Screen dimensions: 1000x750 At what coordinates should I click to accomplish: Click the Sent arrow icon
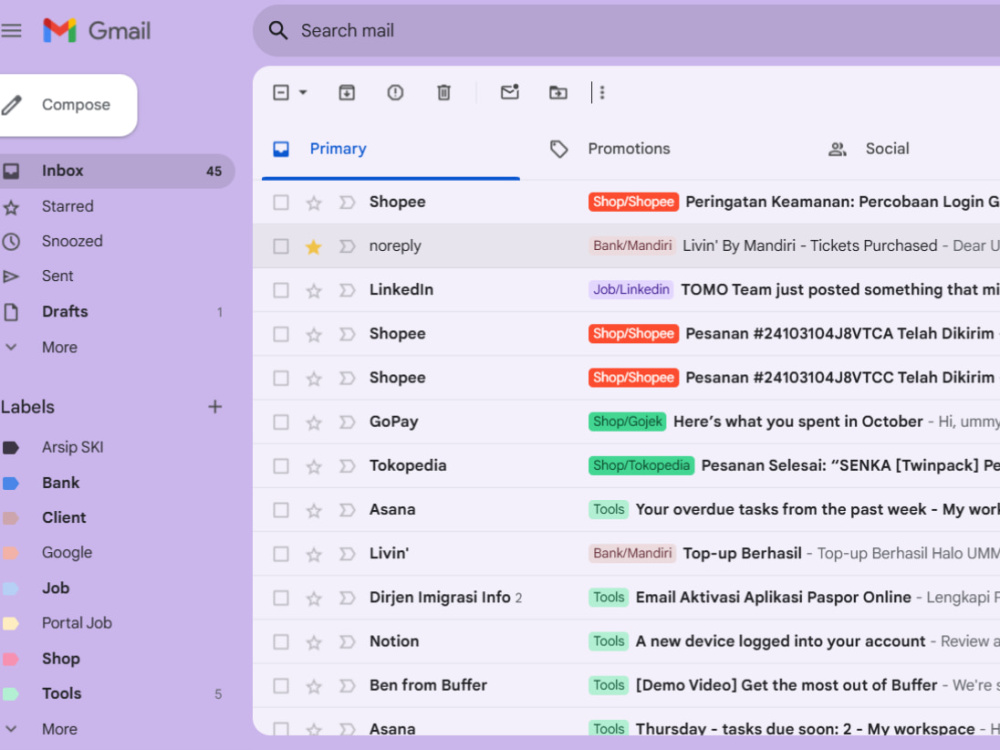(11, 276)
